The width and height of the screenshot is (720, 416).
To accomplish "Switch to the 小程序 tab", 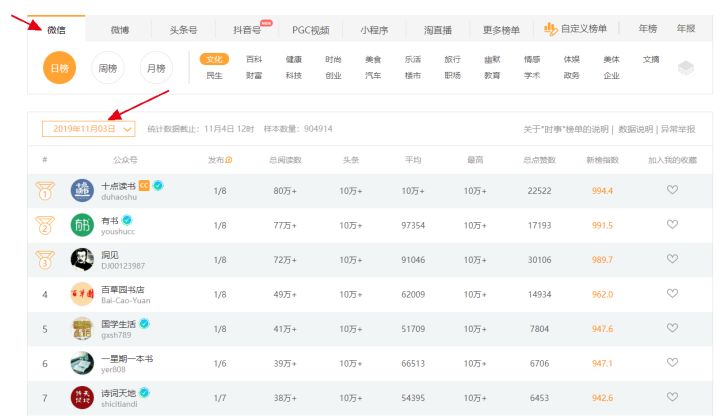I will (374, 30).
